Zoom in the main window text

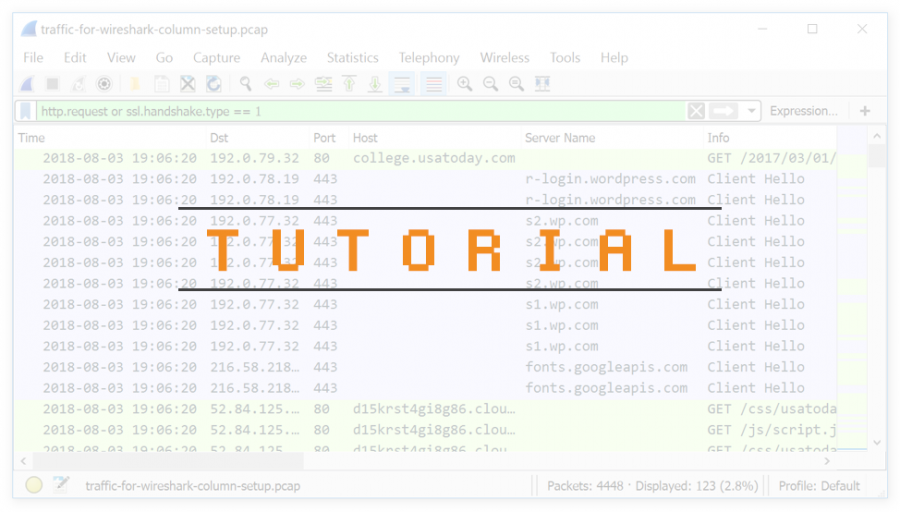pyautogui.click(x=464, y=84)
